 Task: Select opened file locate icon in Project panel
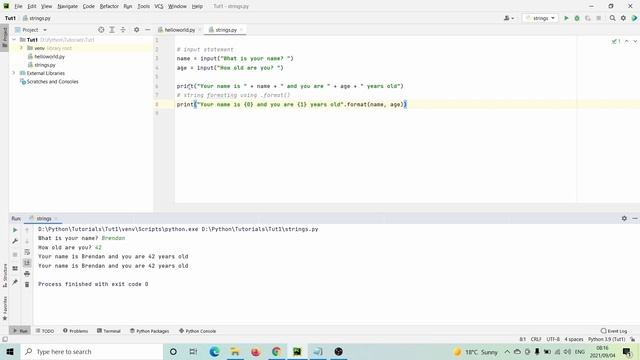tap(101, 30)
